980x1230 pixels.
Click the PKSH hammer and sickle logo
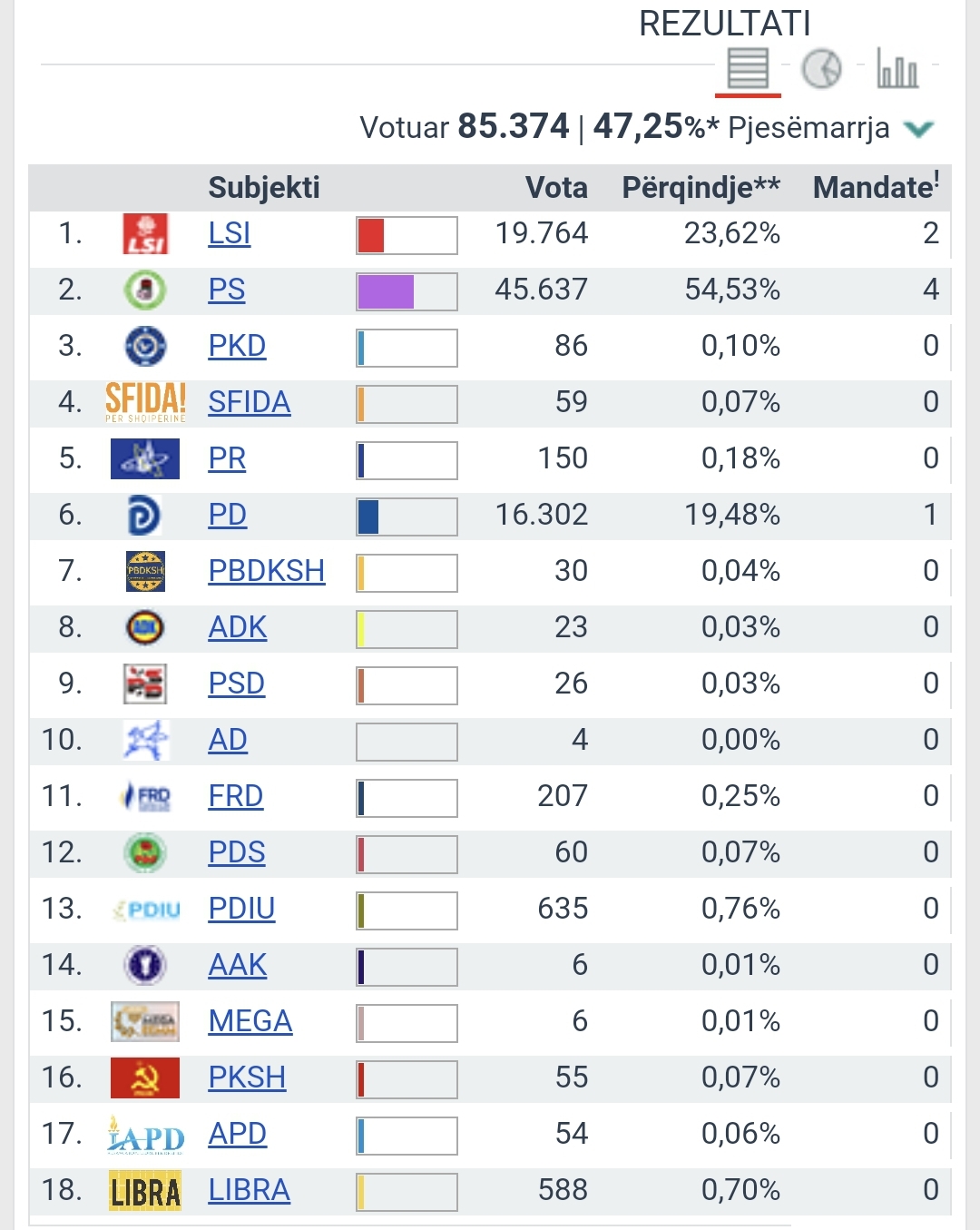pos(145,1078)
